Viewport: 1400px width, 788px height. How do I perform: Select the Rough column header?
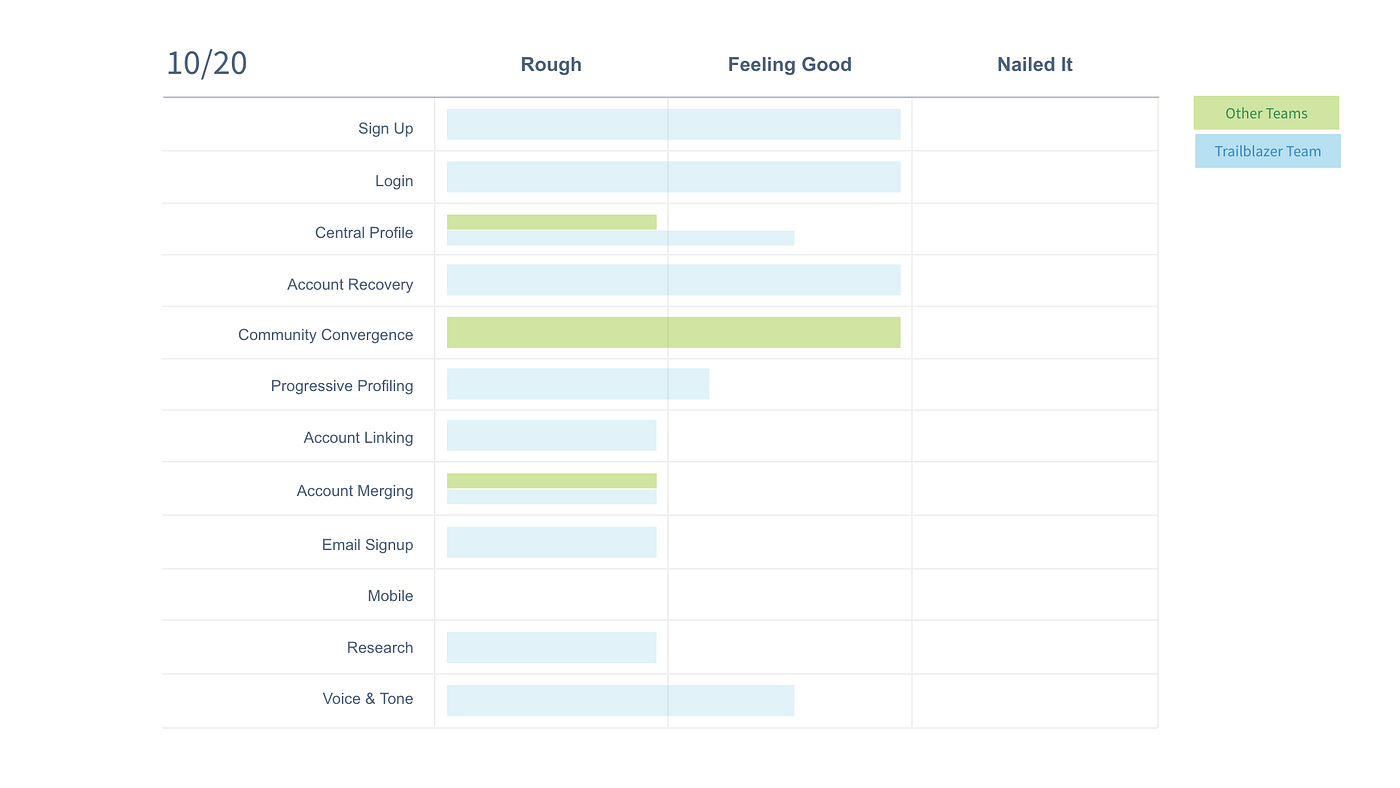click(551, 65)
